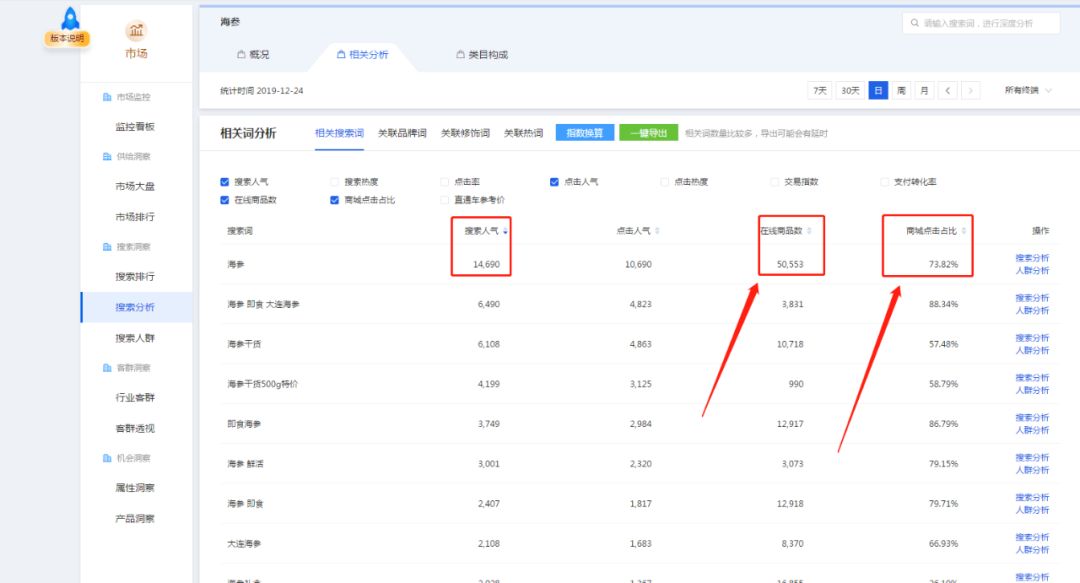Select the 日 period button
This screenshot has width=1080, height=583.
pyautogui.click(x=878, y=90)
